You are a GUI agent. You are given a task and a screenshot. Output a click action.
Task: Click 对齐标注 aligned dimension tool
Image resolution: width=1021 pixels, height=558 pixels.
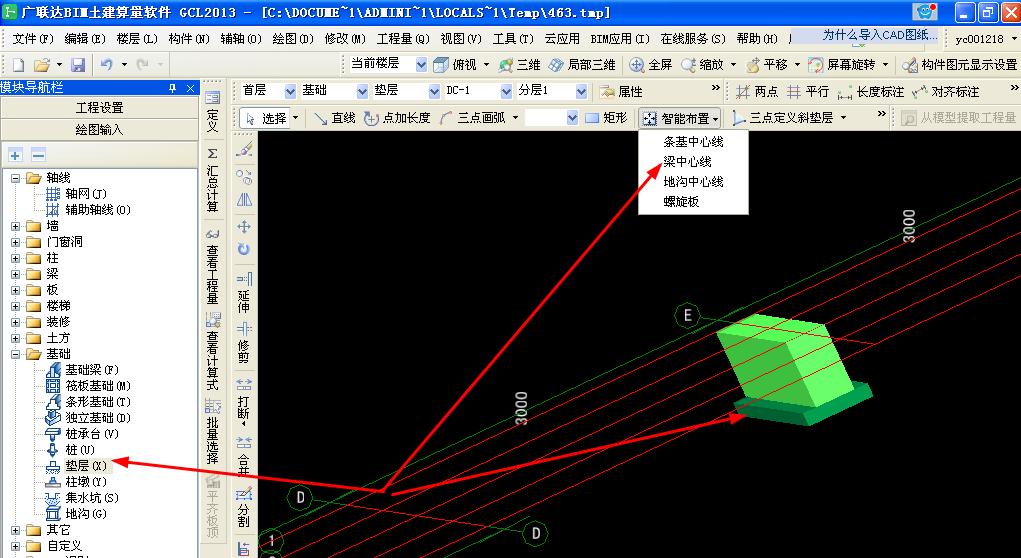(945, 92)
